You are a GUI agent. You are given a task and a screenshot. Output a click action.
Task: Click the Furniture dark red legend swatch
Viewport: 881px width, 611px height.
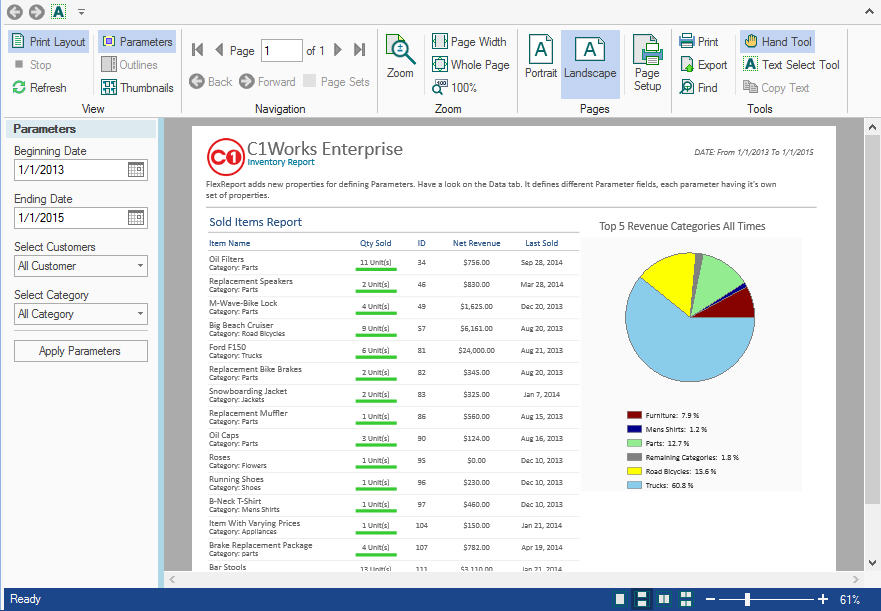[x=634, y=415]
